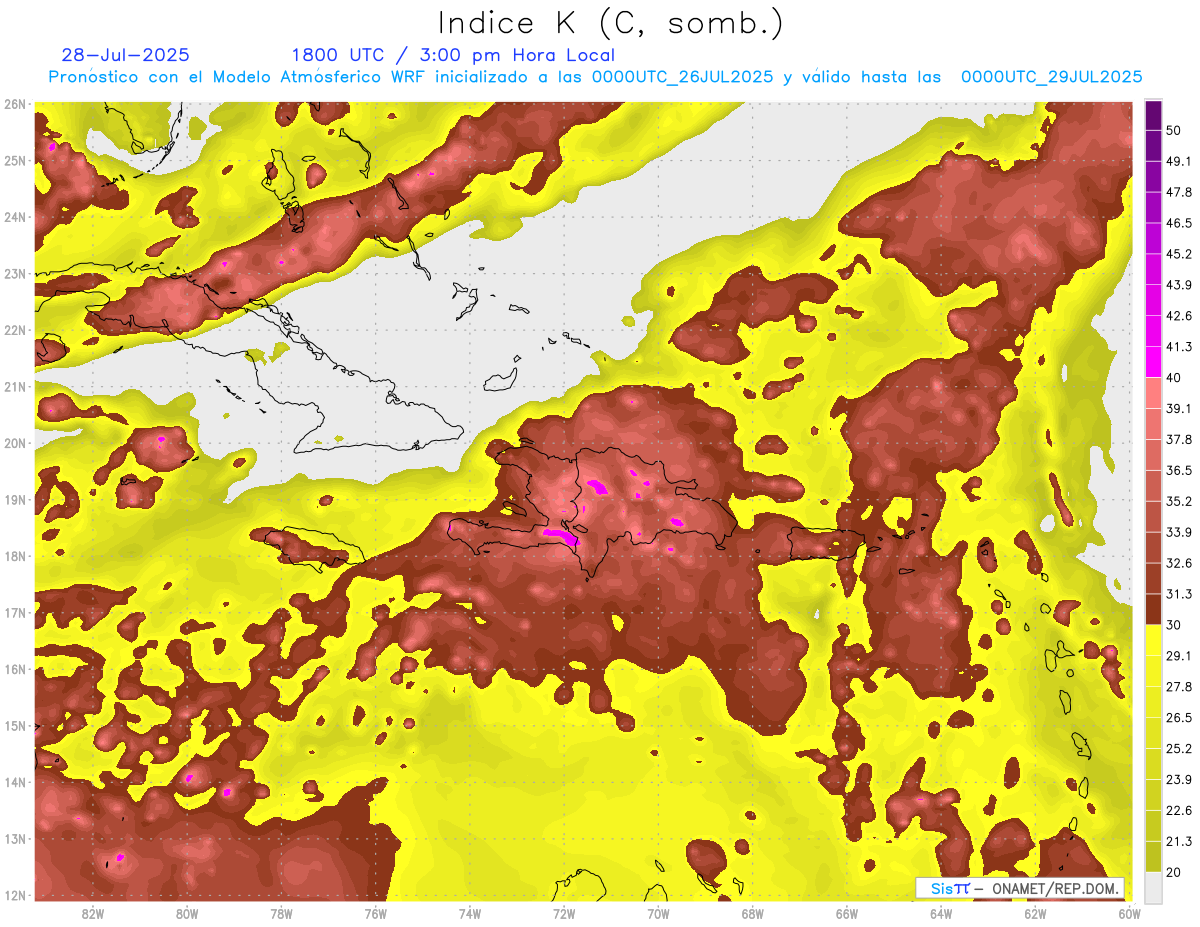
Task: Select the "22N" latitude label
Action: tap(15, 330)
